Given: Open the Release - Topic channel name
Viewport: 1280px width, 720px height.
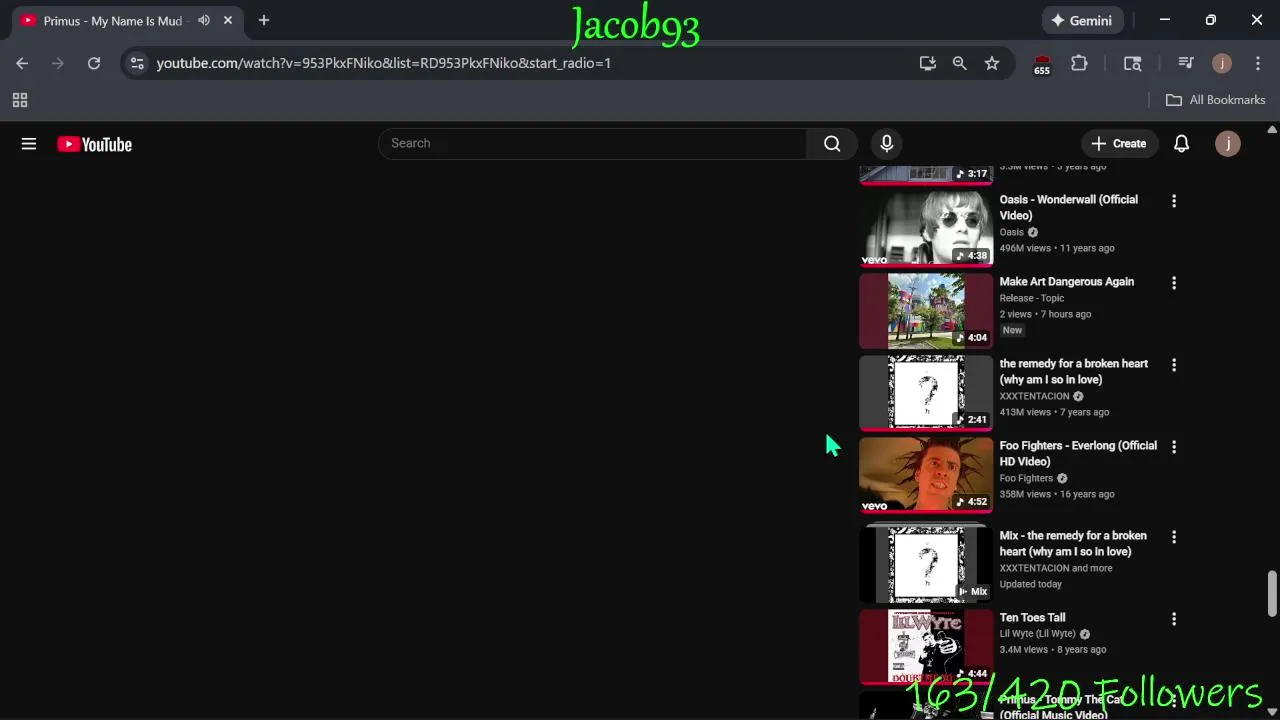Looking at the screenshot, I should (1032, 298).
